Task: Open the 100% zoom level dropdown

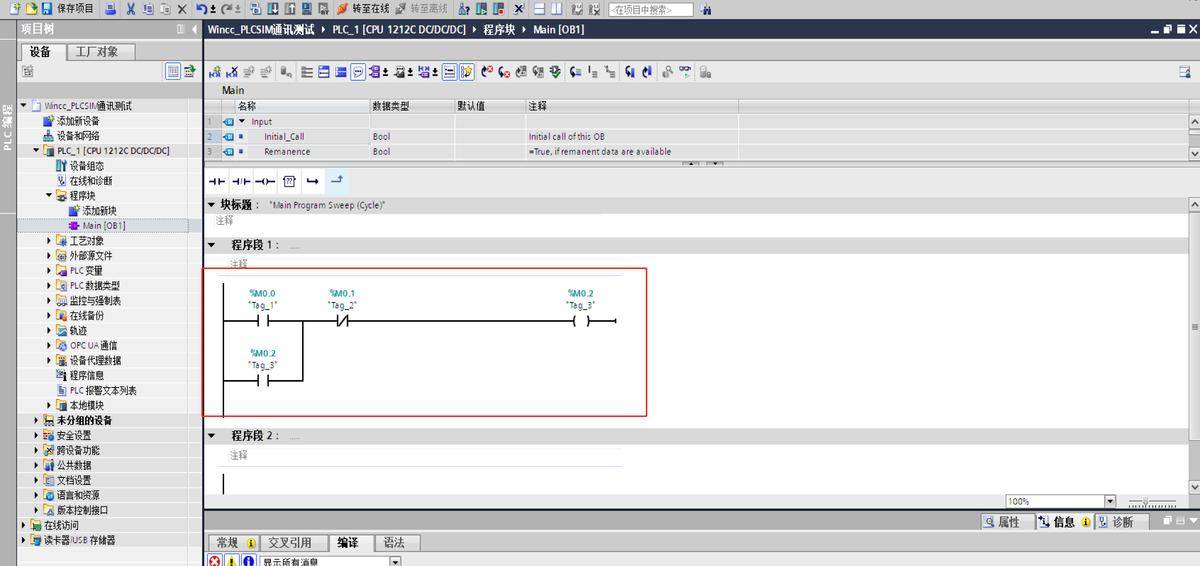Action: point(1110,501)
